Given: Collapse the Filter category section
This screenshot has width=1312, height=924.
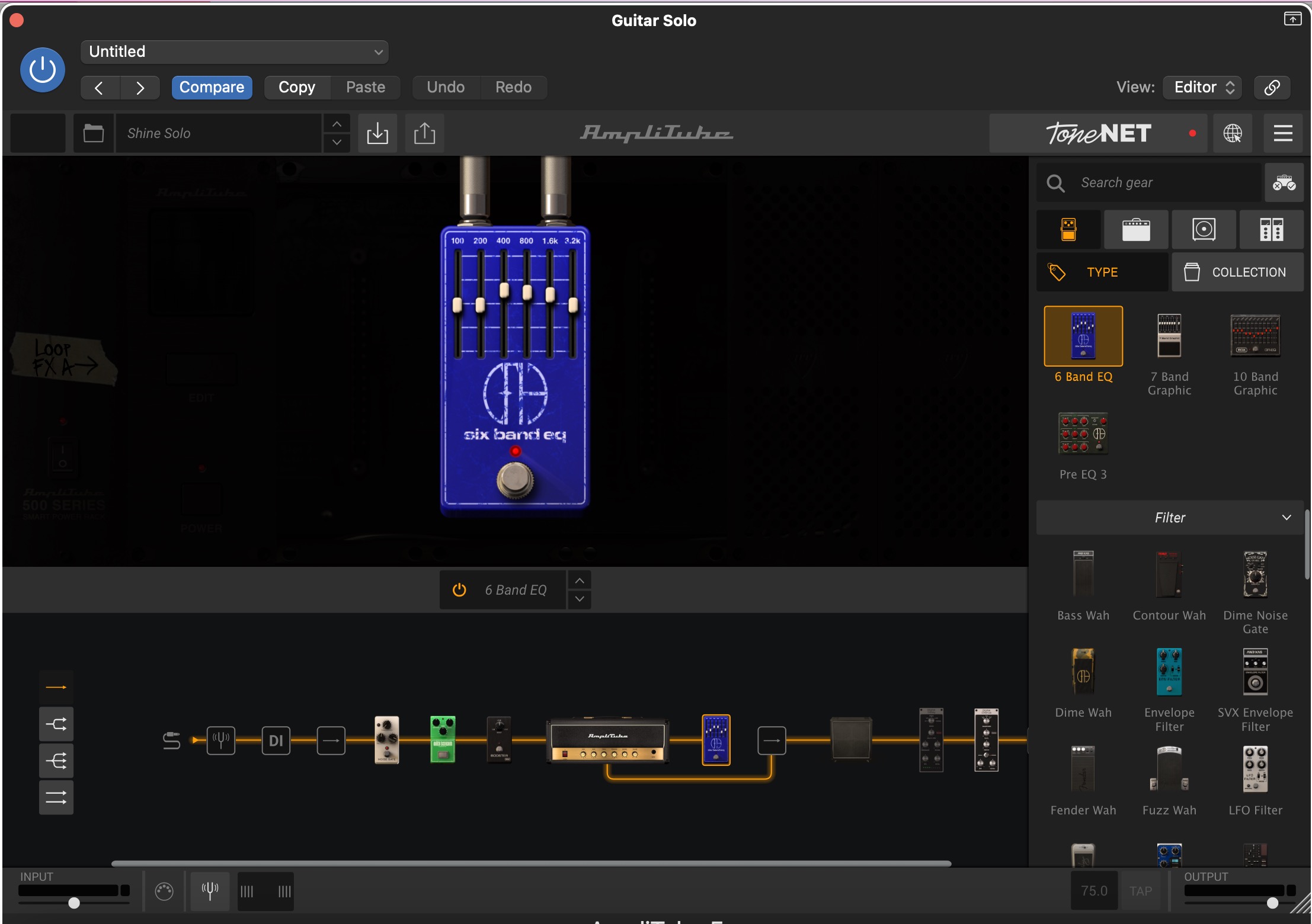Looking at the screenshot, I should pyautogui.click(x=1169, y=518).
